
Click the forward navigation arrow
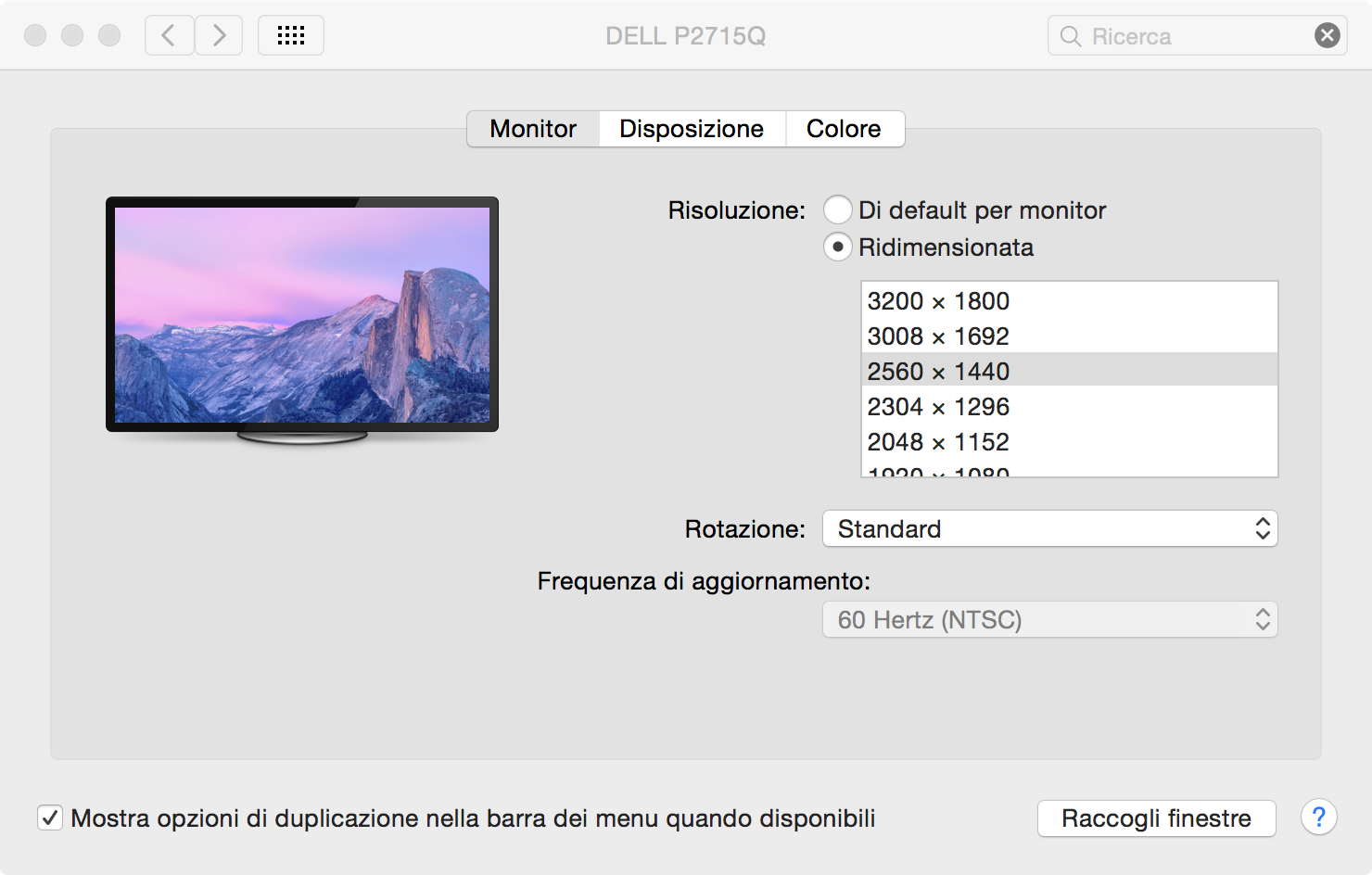pyautogui.click(x=219, y=36)
